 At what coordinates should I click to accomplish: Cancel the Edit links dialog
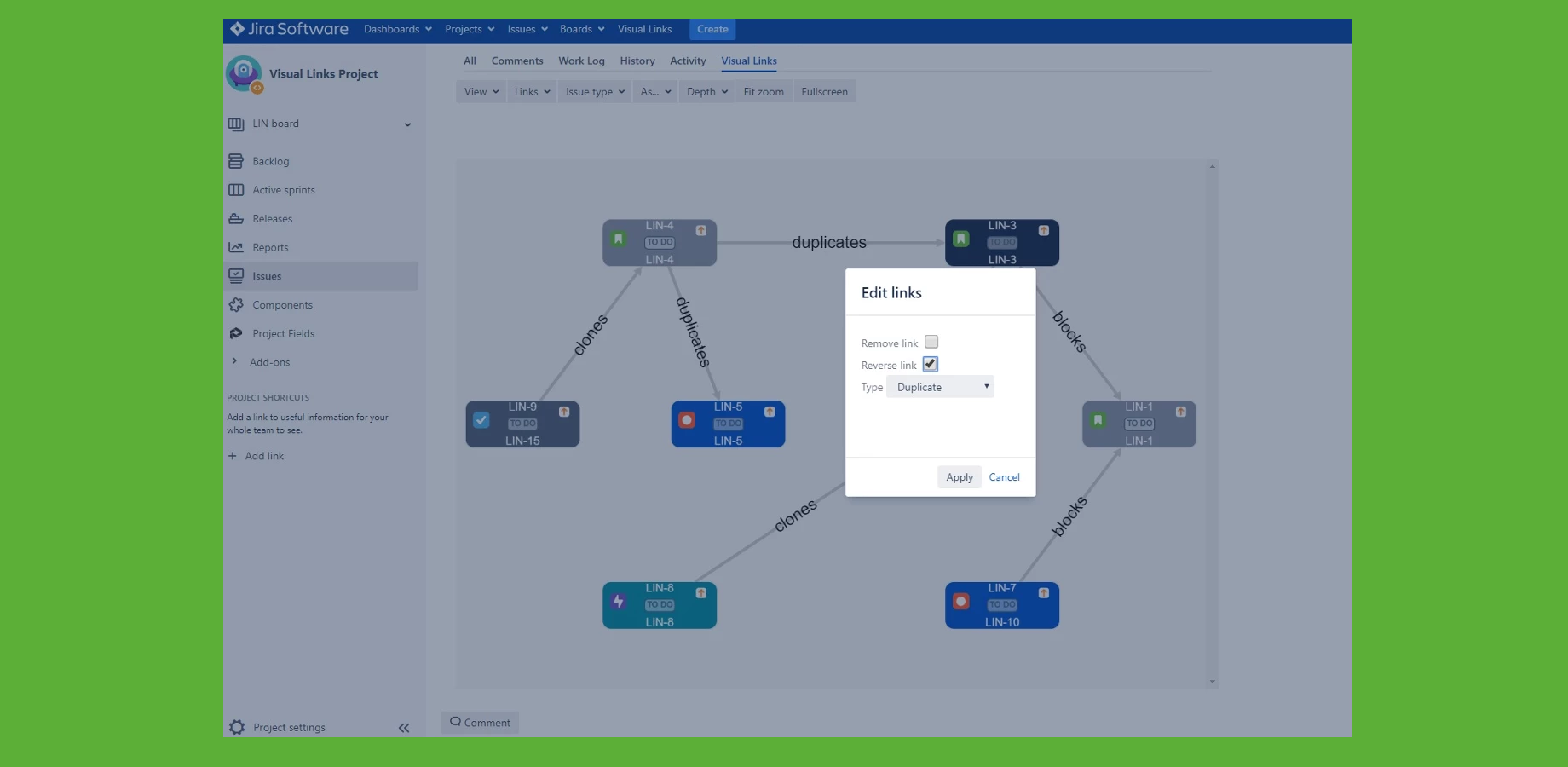pyautogui.click(x=1004, y=477)
